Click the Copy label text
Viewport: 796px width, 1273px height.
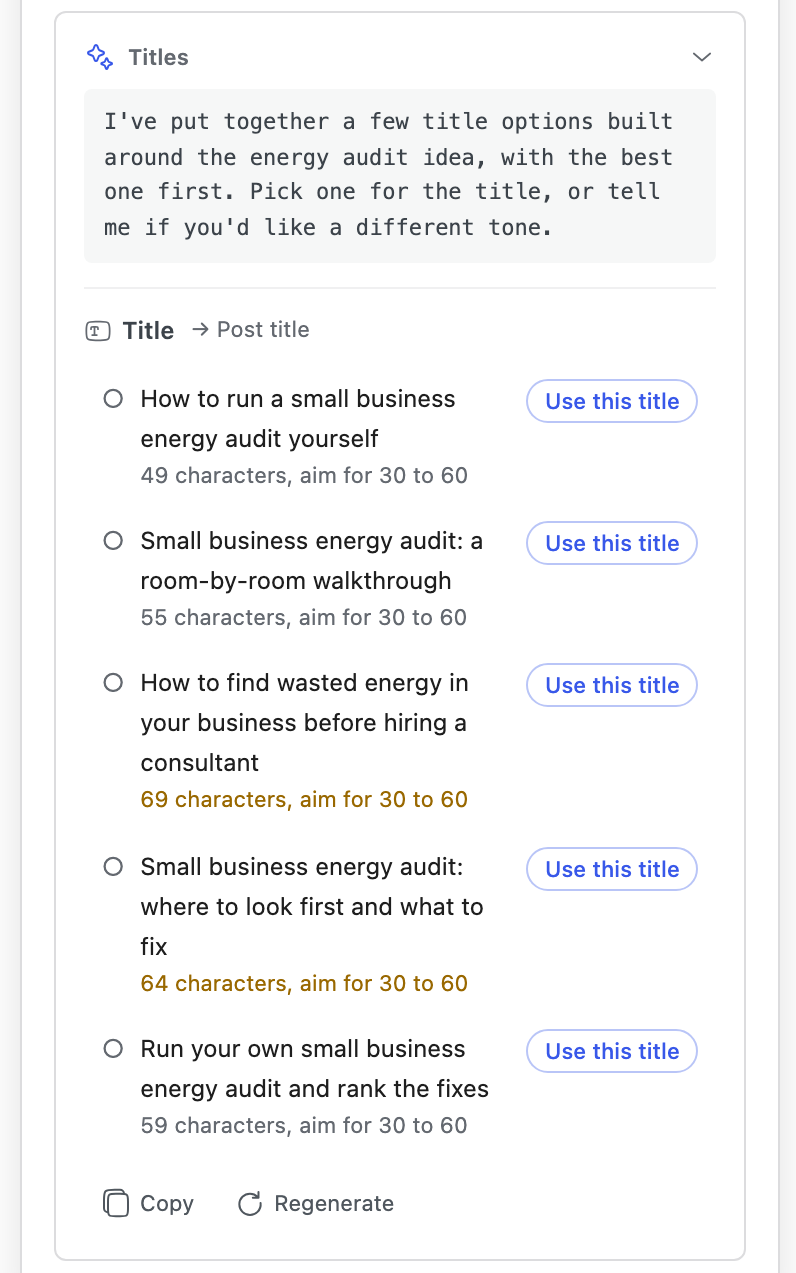[x=167, y=1203]
